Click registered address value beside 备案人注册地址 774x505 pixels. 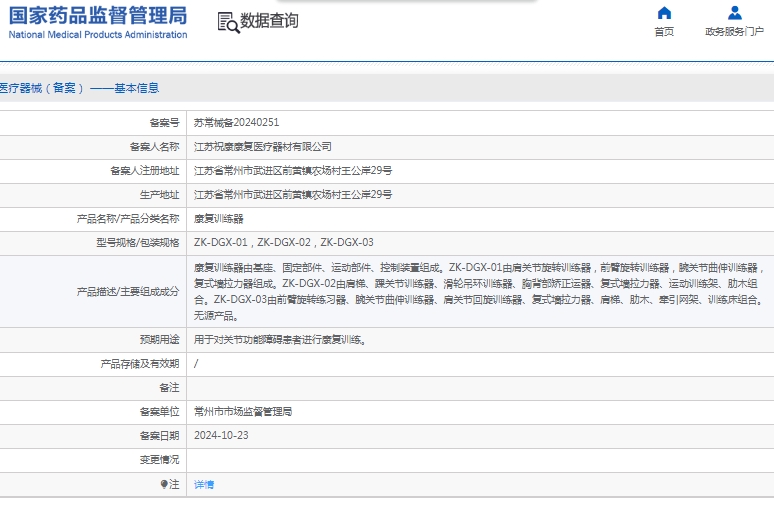coord(293,171)
